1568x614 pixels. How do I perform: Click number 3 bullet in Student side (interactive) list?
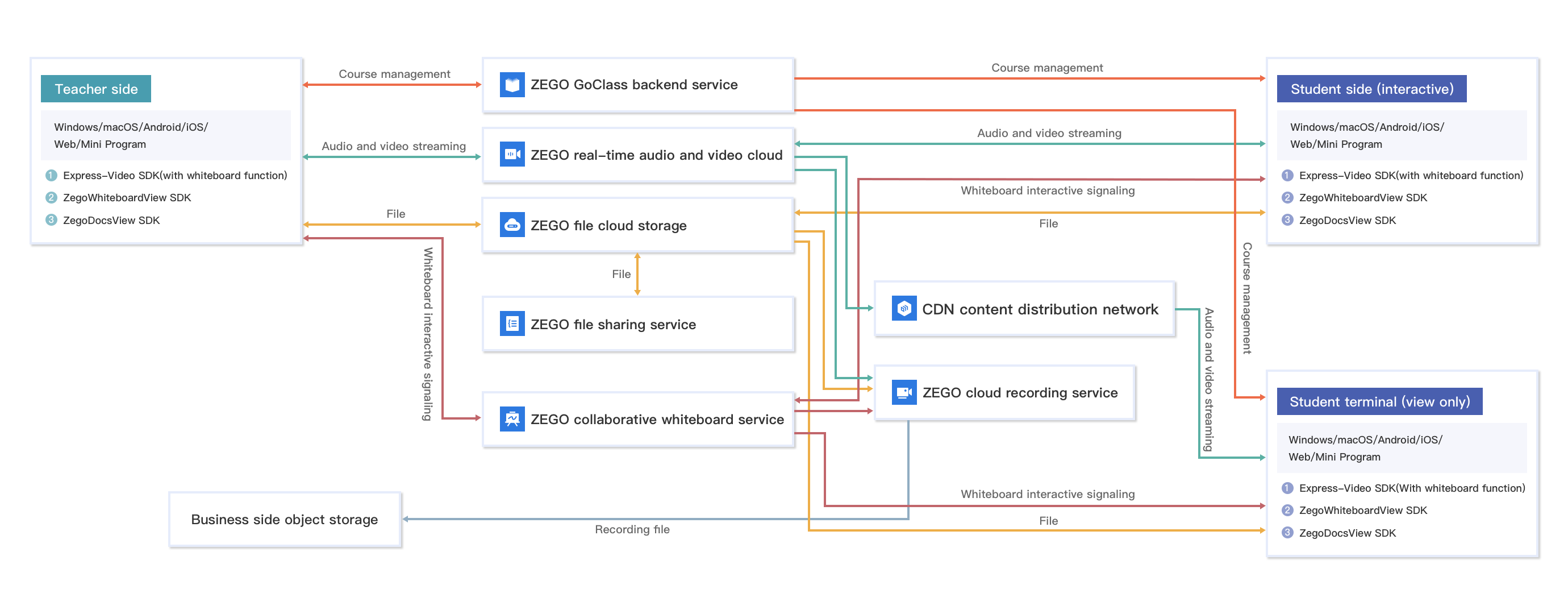pyautogui.click(x=1287, y=220)
